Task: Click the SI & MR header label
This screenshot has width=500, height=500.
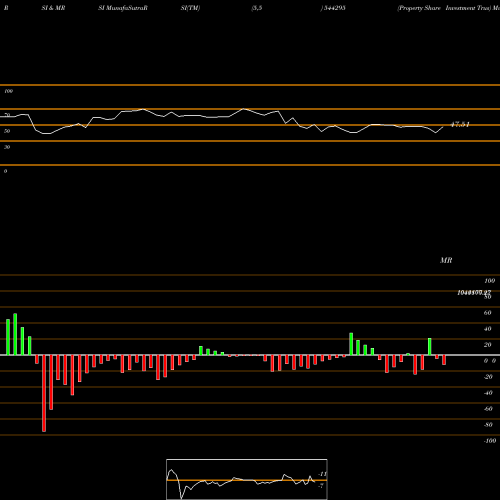Action: point(53,8)
